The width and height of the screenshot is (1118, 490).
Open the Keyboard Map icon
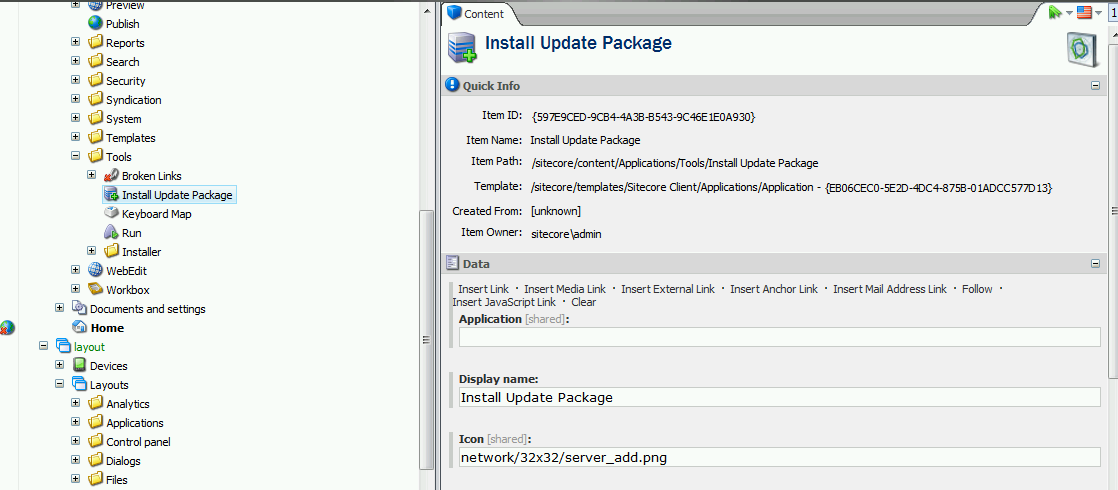pyautogui.click(x=111, y=213)
